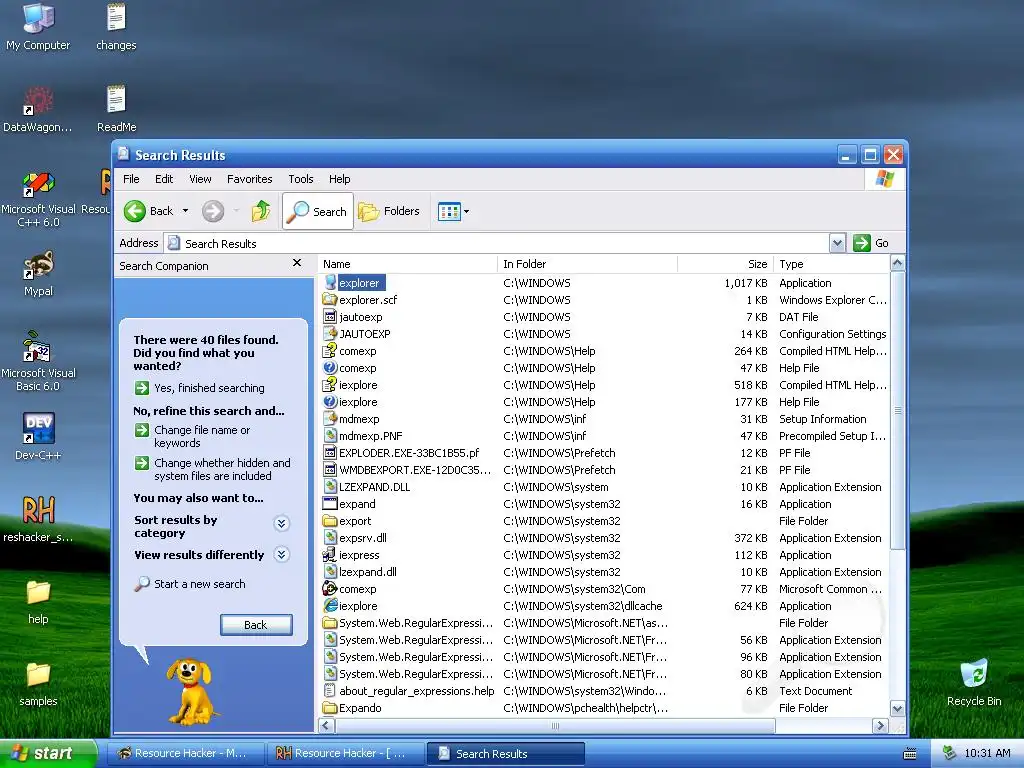
Task: Select the WMDBEXPORT.EXE-12D0C35 prefetch file name
Action: click(x=415, y=470)
